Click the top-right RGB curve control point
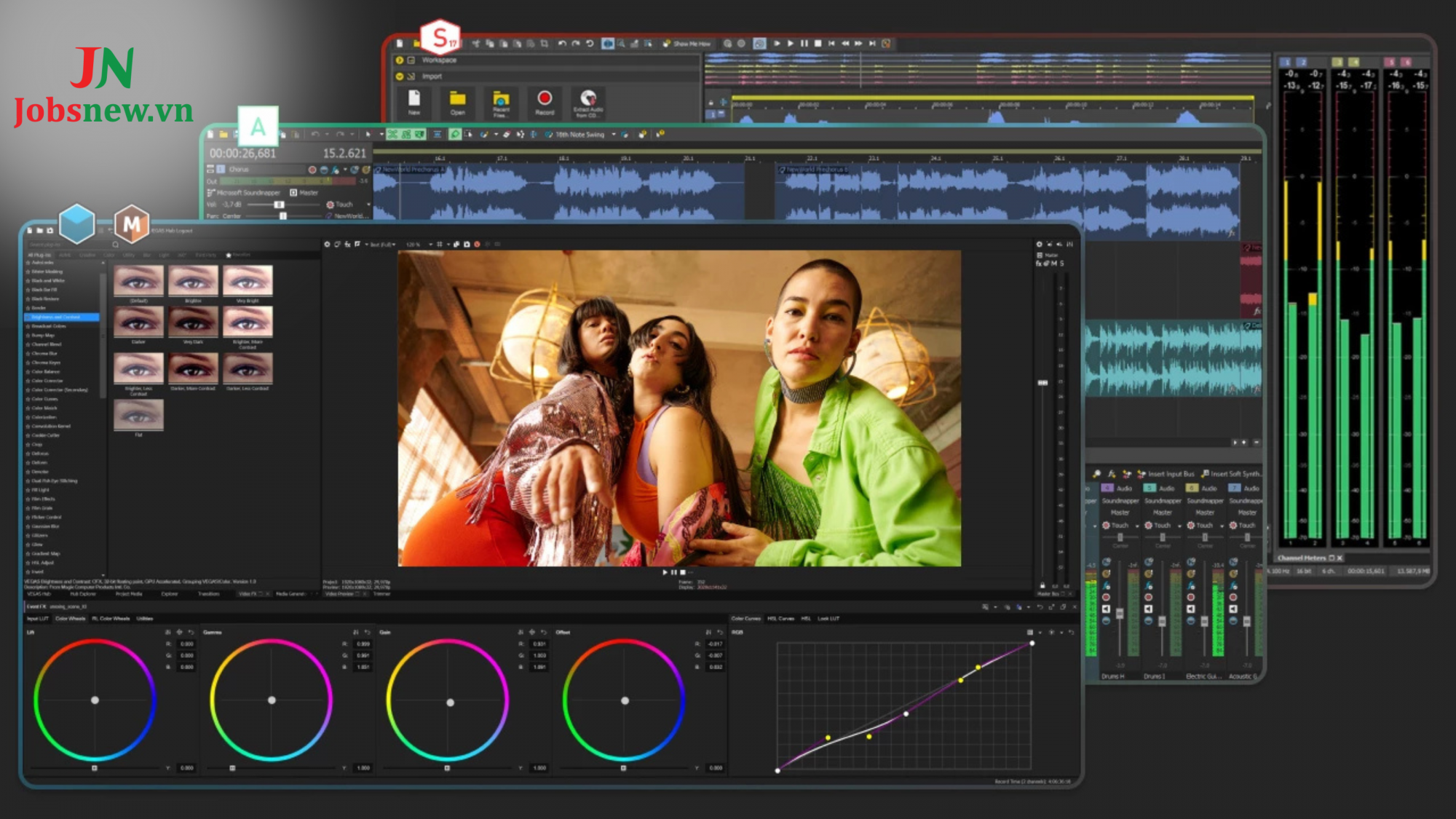The image size is (1456, 819). tap(1032, 644)
